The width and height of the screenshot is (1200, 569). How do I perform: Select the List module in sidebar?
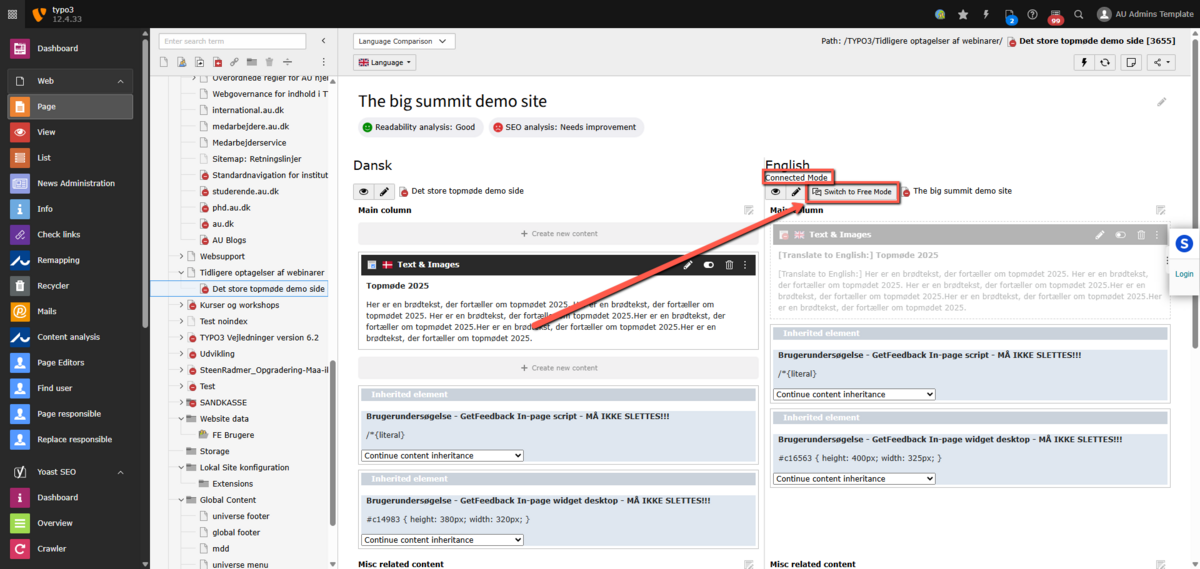click(44, 158)
